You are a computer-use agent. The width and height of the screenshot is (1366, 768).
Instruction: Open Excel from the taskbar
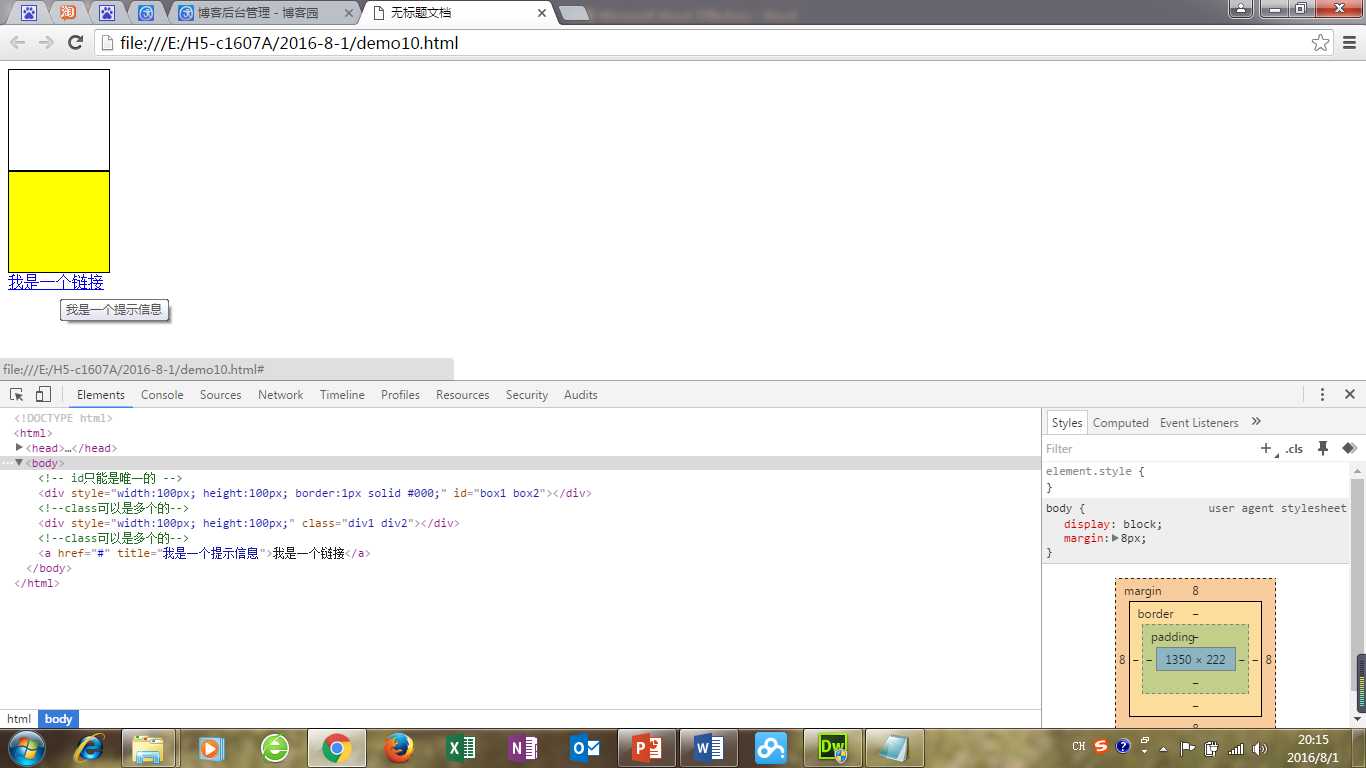(x=461, y=748)
